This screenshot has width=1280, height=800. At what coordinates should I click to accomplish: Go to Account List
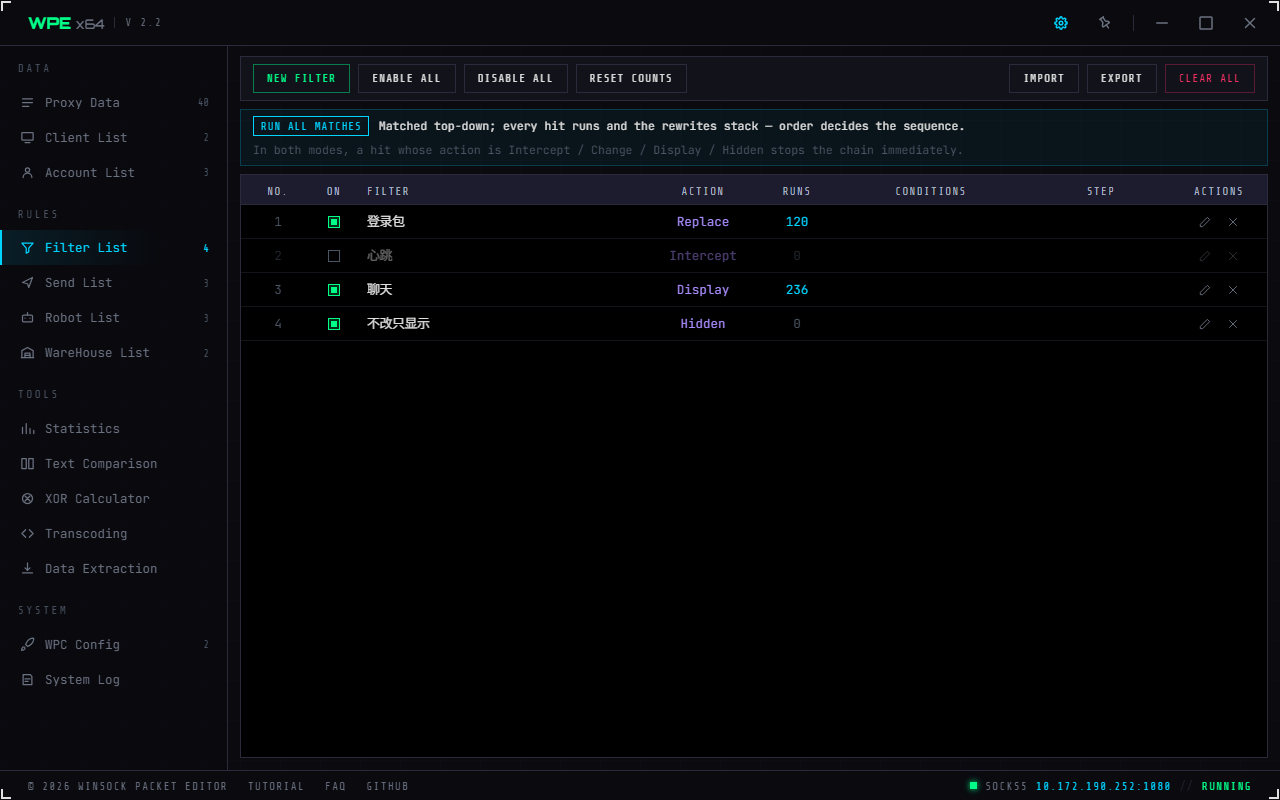114,173
